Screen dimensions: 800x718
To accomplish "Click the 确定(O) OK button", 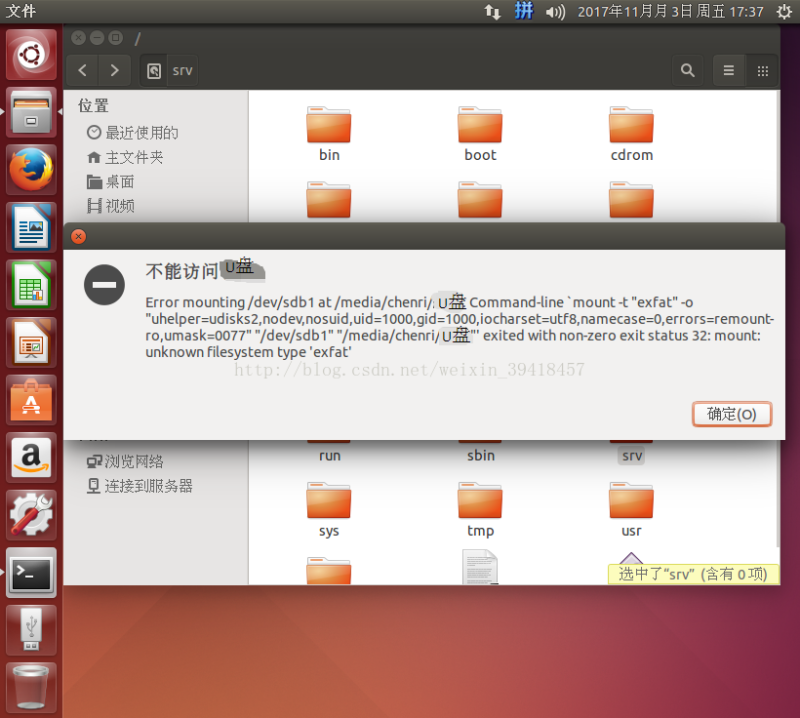I will [732, 414].
